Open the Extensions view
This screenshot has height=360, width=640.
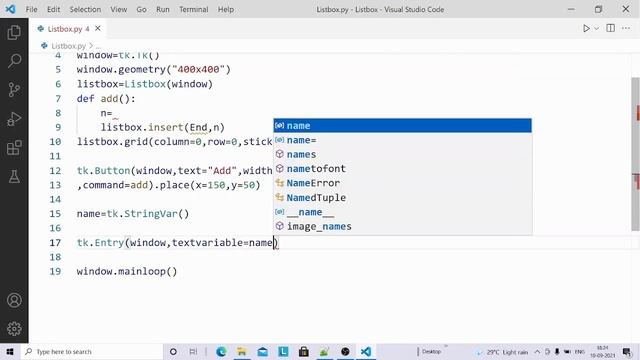click(14, 148)
